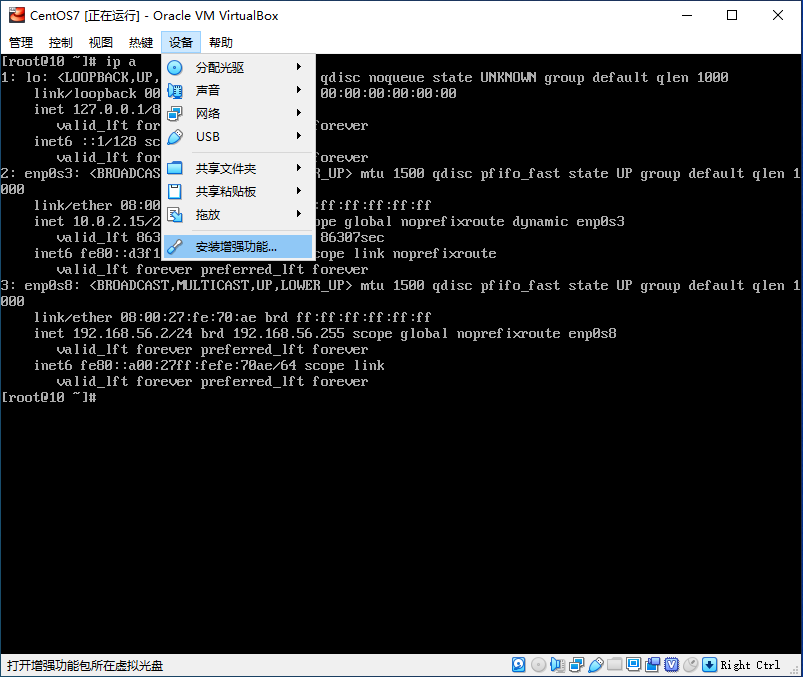
Task: Expand the 共享粘贴板 submenu arrow
Action: 299,191
